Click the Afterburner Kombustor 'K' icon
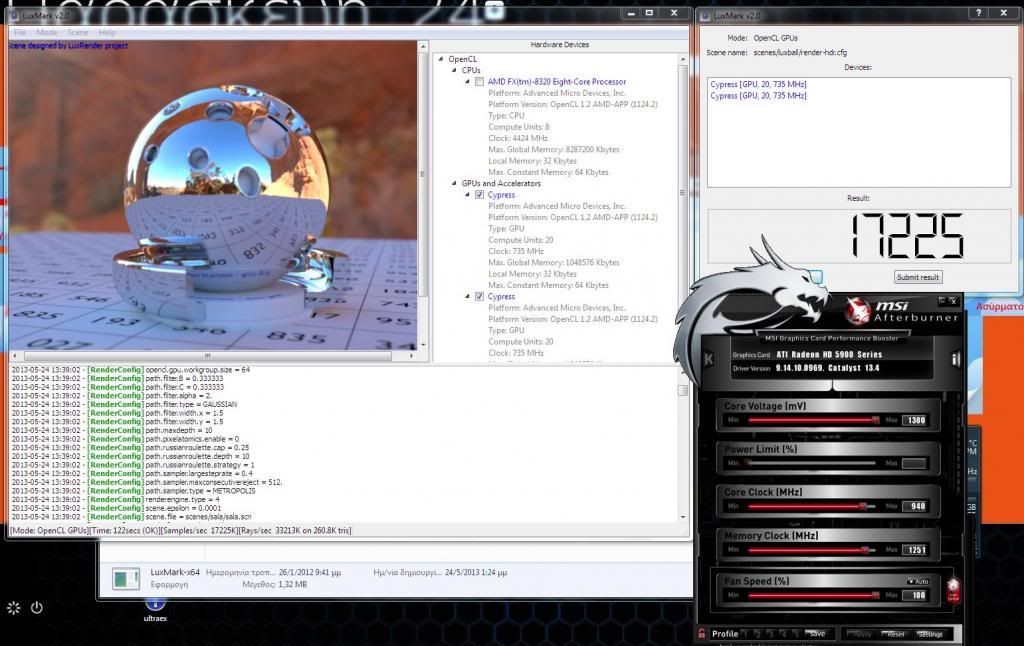 click(x=709, y=359)
